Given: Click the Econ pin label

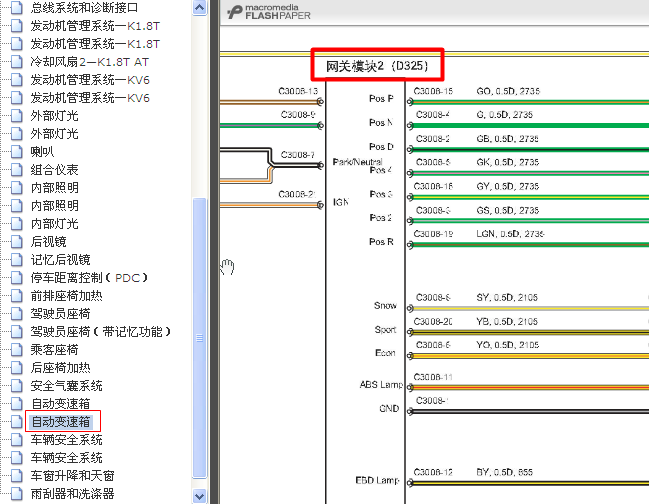Looking at the screenshot, I should [x=385, y=353].
